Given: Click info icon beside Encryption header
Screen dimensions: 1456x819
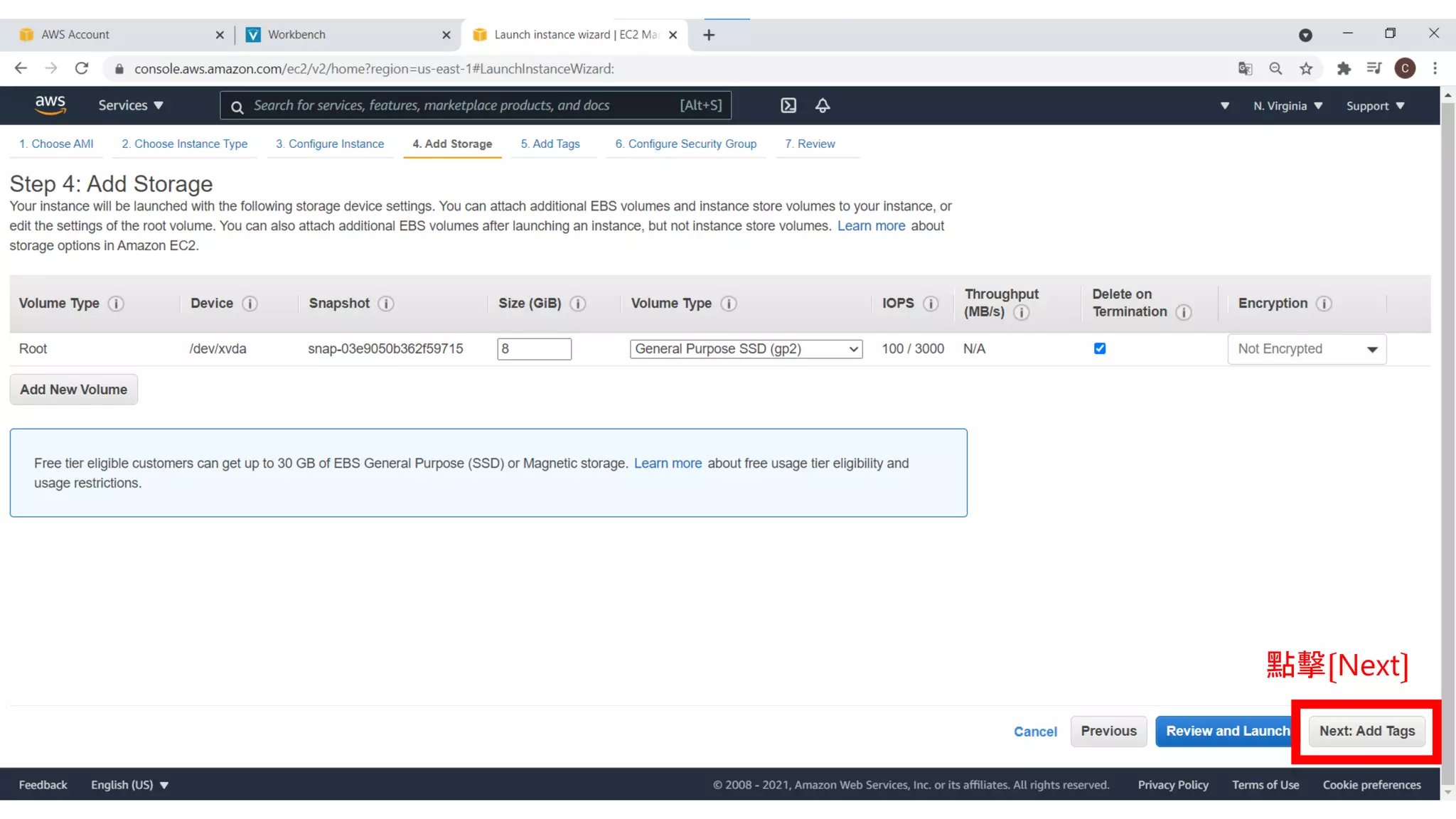Looking at the screenshot, I should coord(1323,304).
